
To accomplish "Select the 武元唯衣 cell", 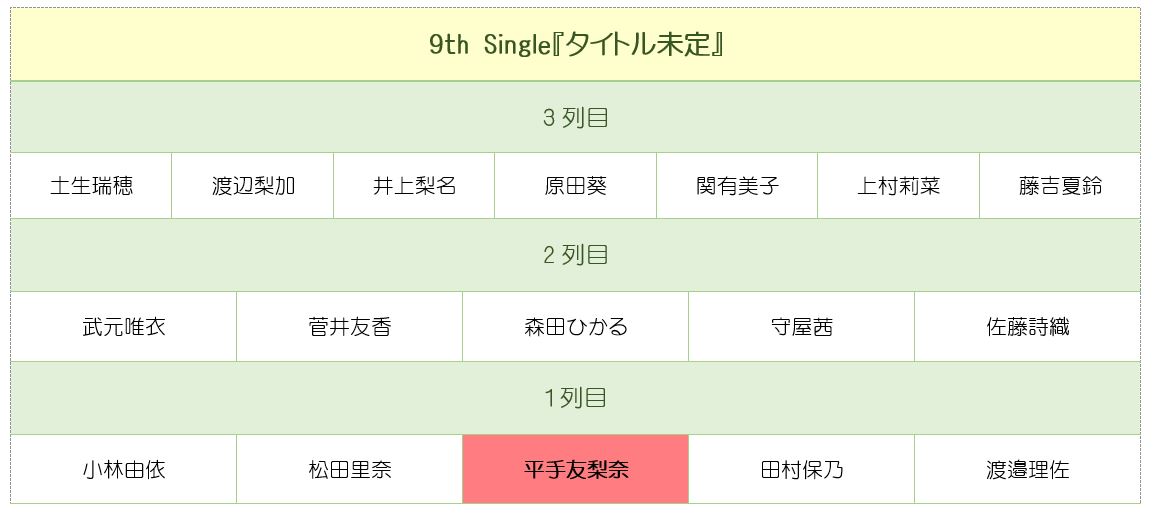I will 124,327.
